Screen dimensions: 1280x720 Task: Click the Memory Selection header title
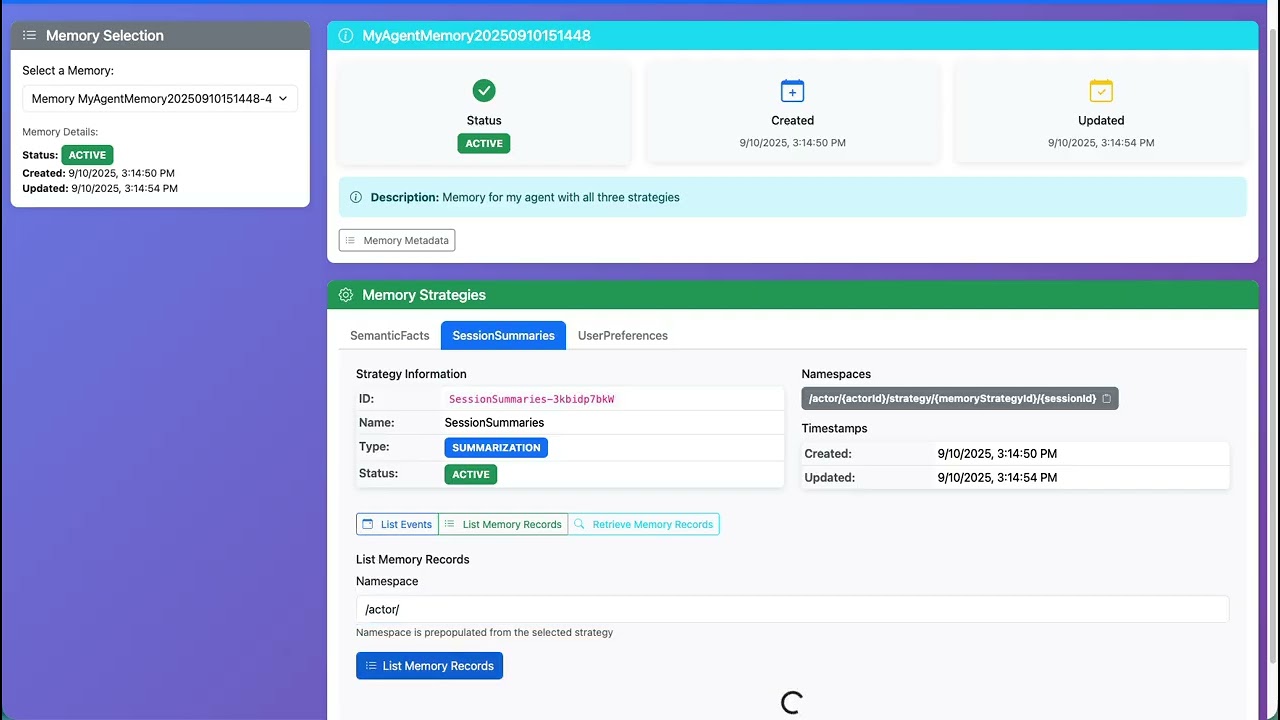click(105, 35)
